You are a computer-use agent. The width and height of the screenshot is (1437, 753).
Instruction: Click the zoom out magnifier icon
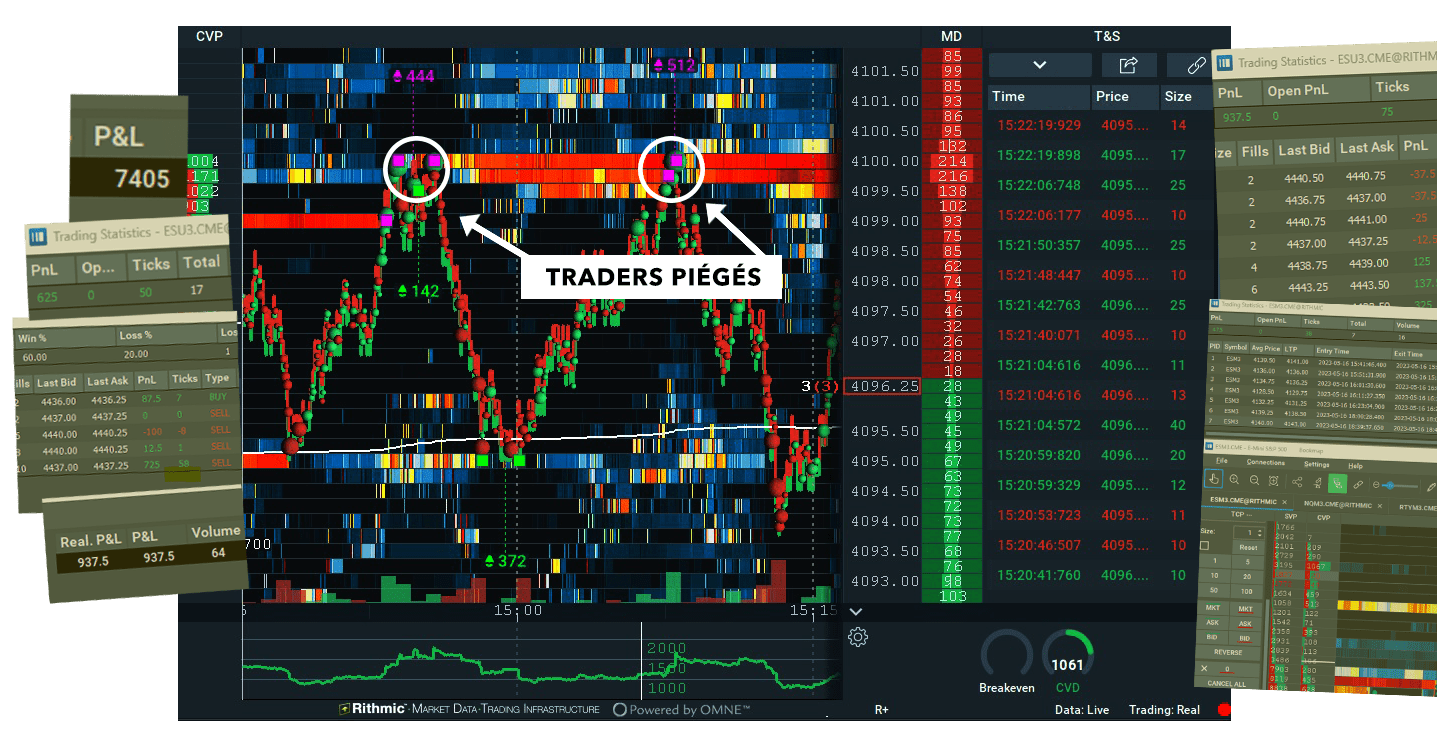[1254, 480]
